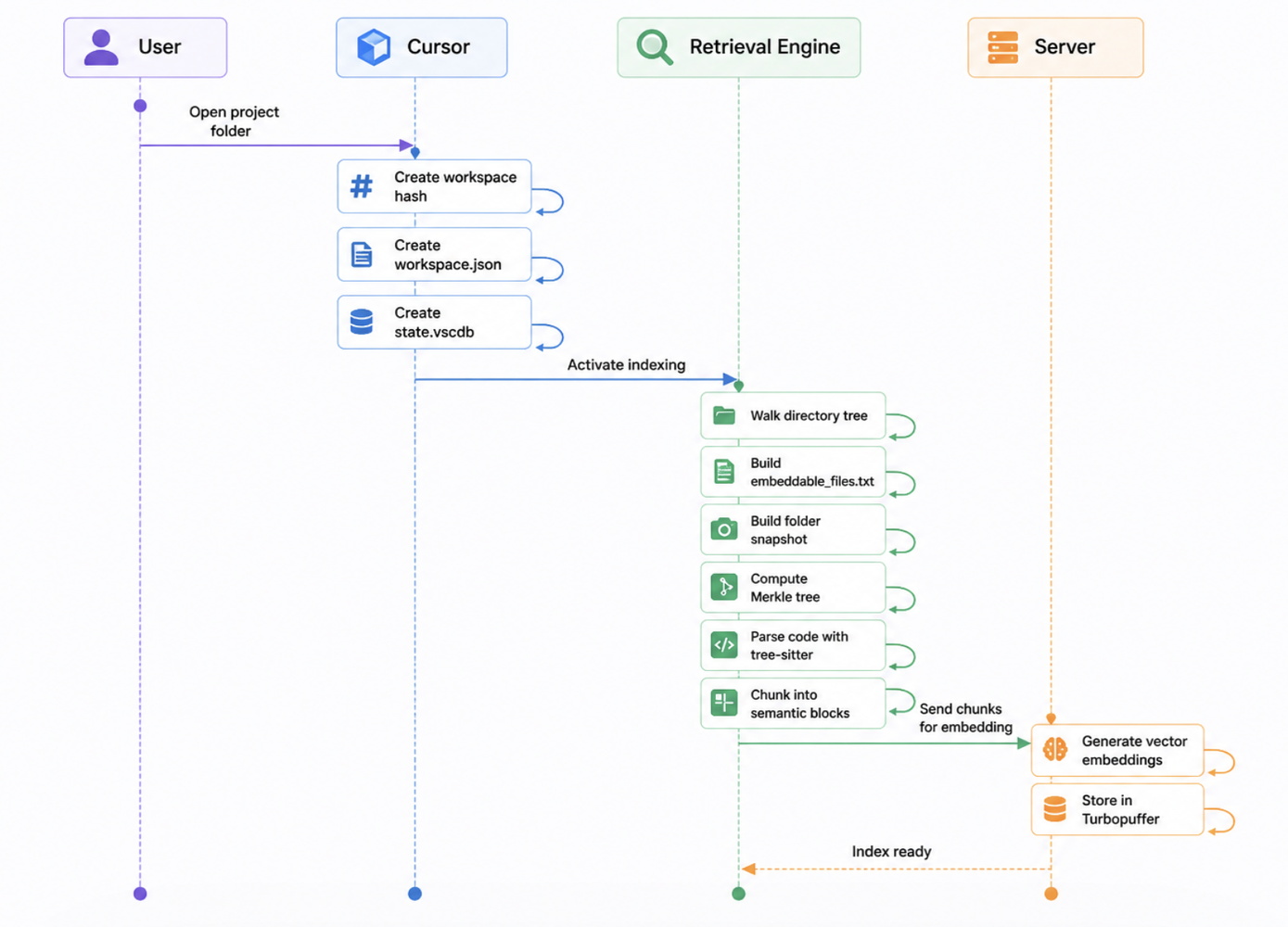Select the "Walk directory tree" step text
The image size is (1288, 927).
coord(810,415)
